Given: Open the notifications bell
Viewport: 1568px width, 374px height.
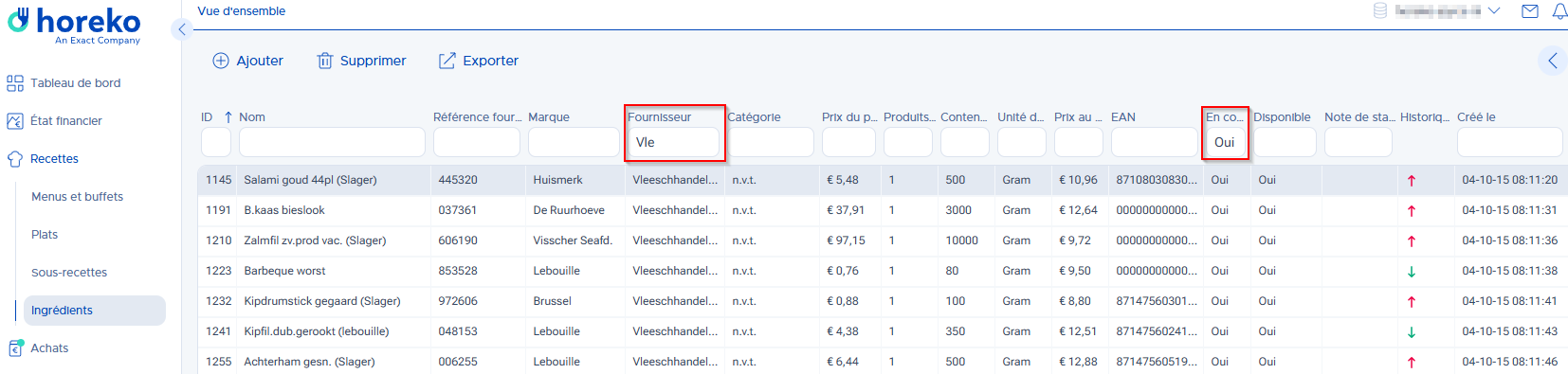Looking at the screenshot, I should coord(1559,11).
